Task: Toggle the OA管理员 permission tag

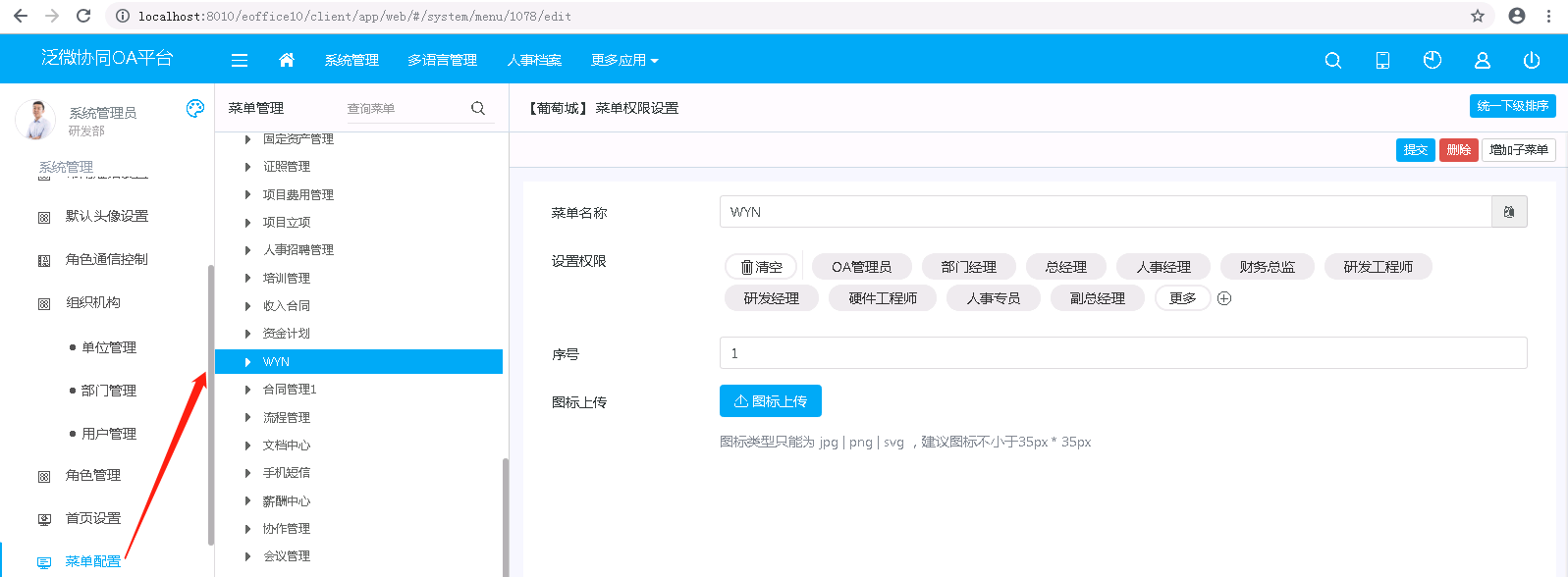Action: tap(861, 267)
